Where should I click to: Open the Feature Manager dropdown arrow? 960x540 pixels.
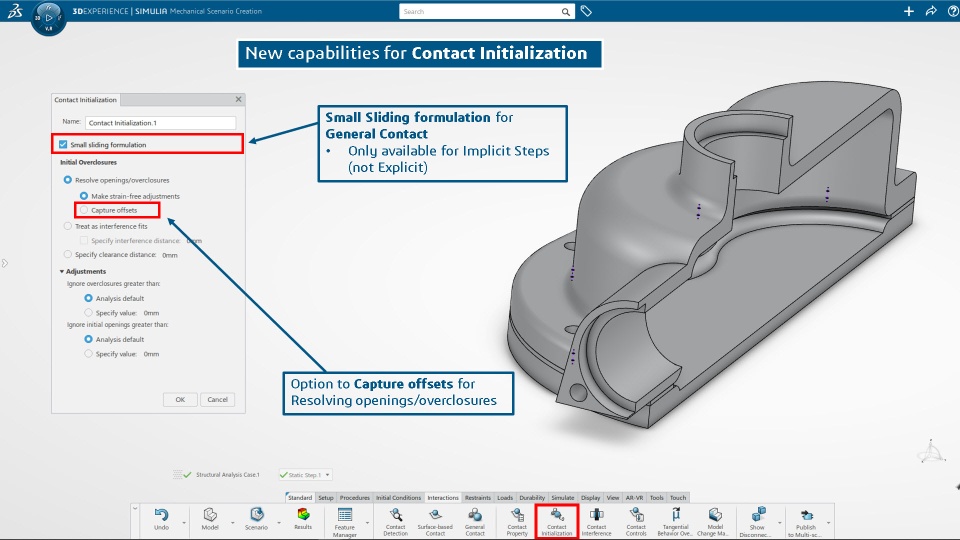pyautogui.click(x=367, y=523)
